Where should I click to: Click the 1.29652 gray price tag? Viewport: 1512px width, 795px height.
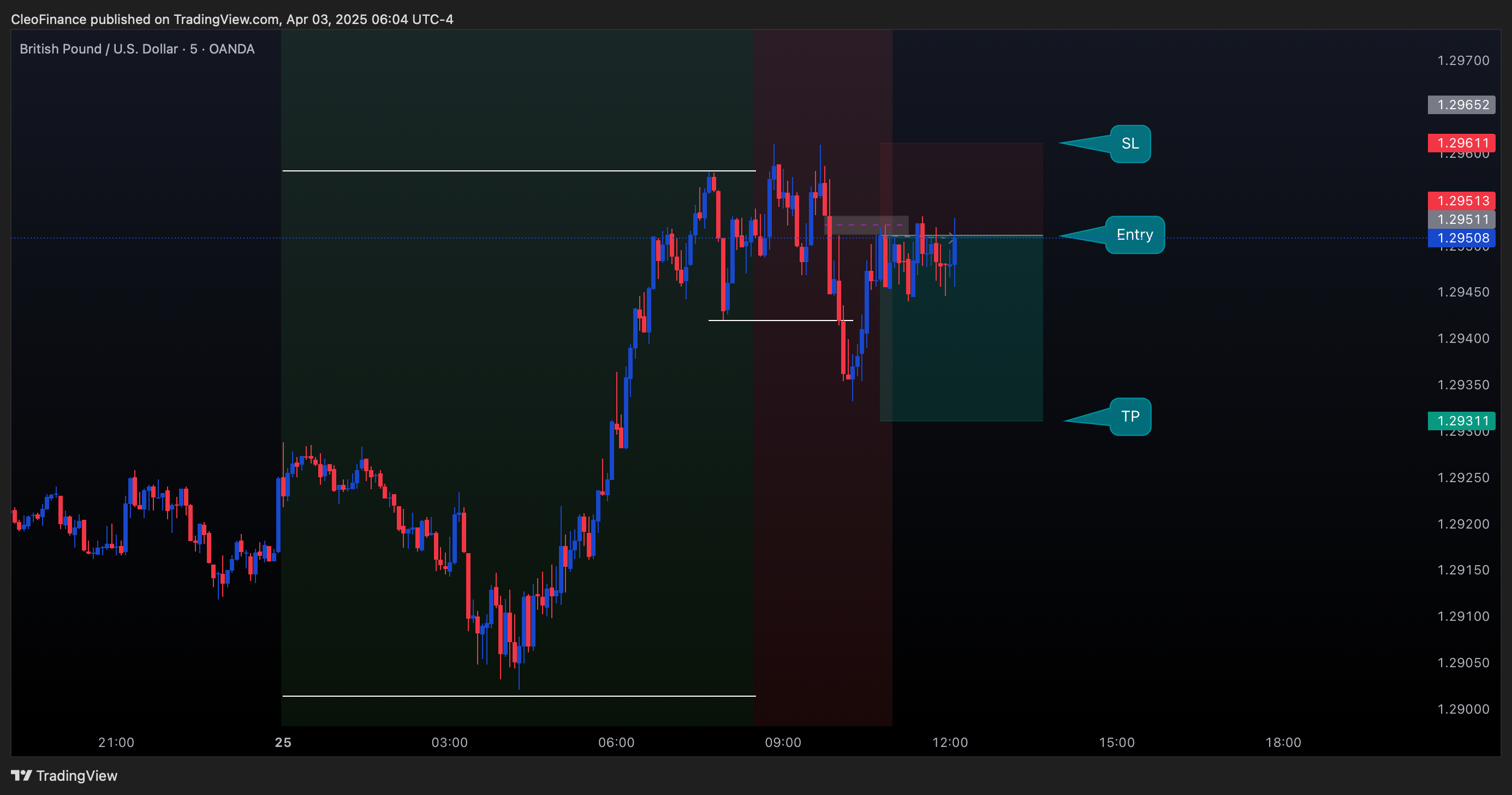pos(1462,105)
